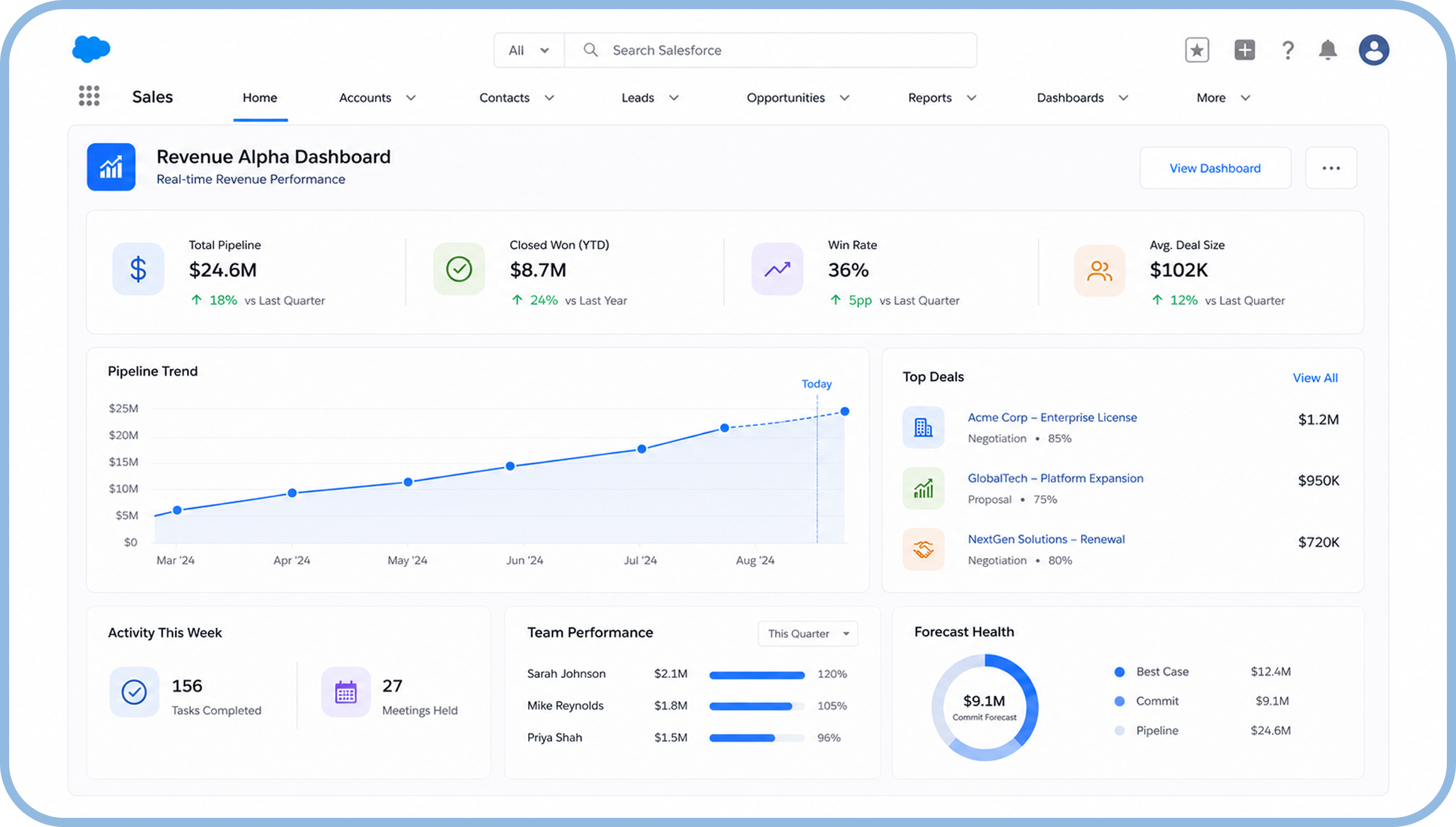Image resolution: width=1456 pixels, height=827 pixels.
Task: Click the Total Pipeline dollar icon
Action: click(138, 269)
